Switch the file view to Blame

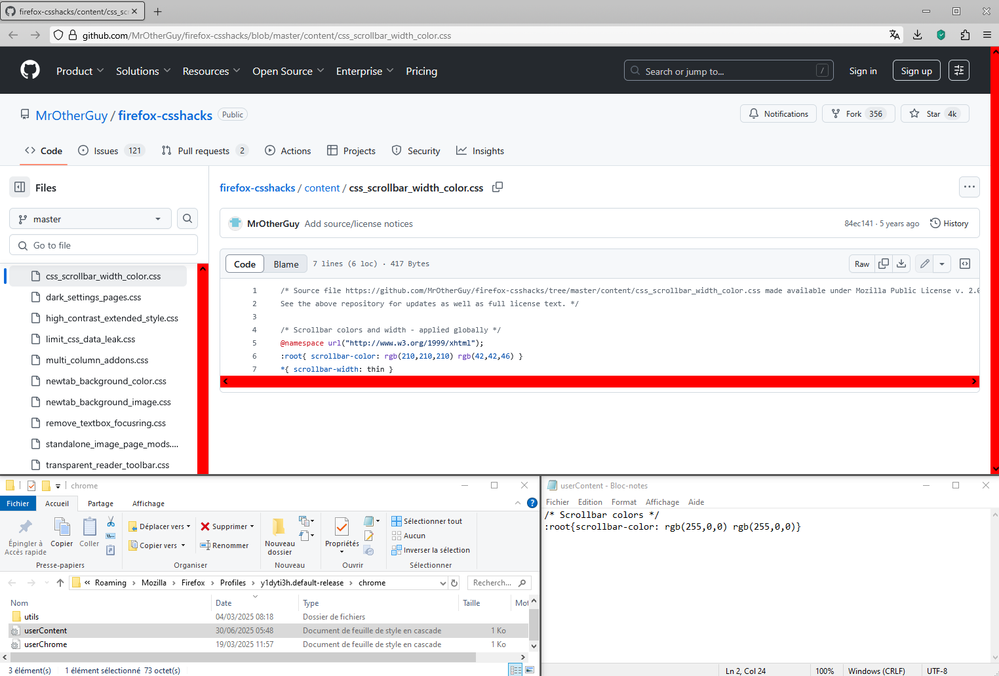coord(286,264)
